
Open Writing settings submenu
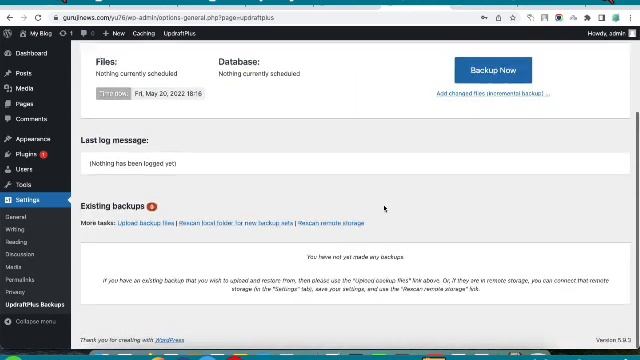point(15,230)
